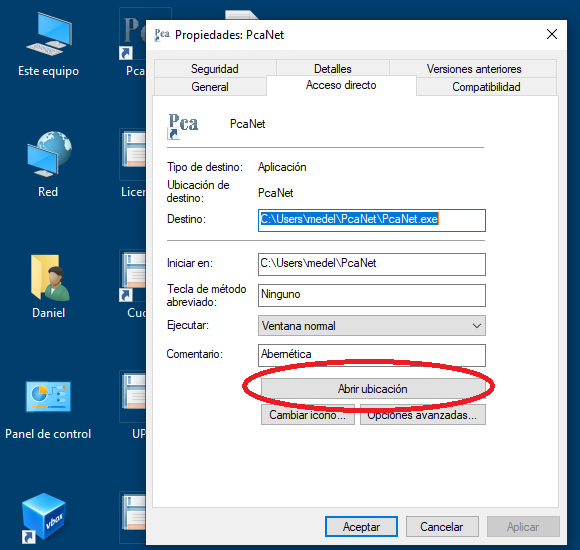This screenshot has height=550, width=580.
Task: Select the Acceso directo tab
Action: [x=341, y=85]
